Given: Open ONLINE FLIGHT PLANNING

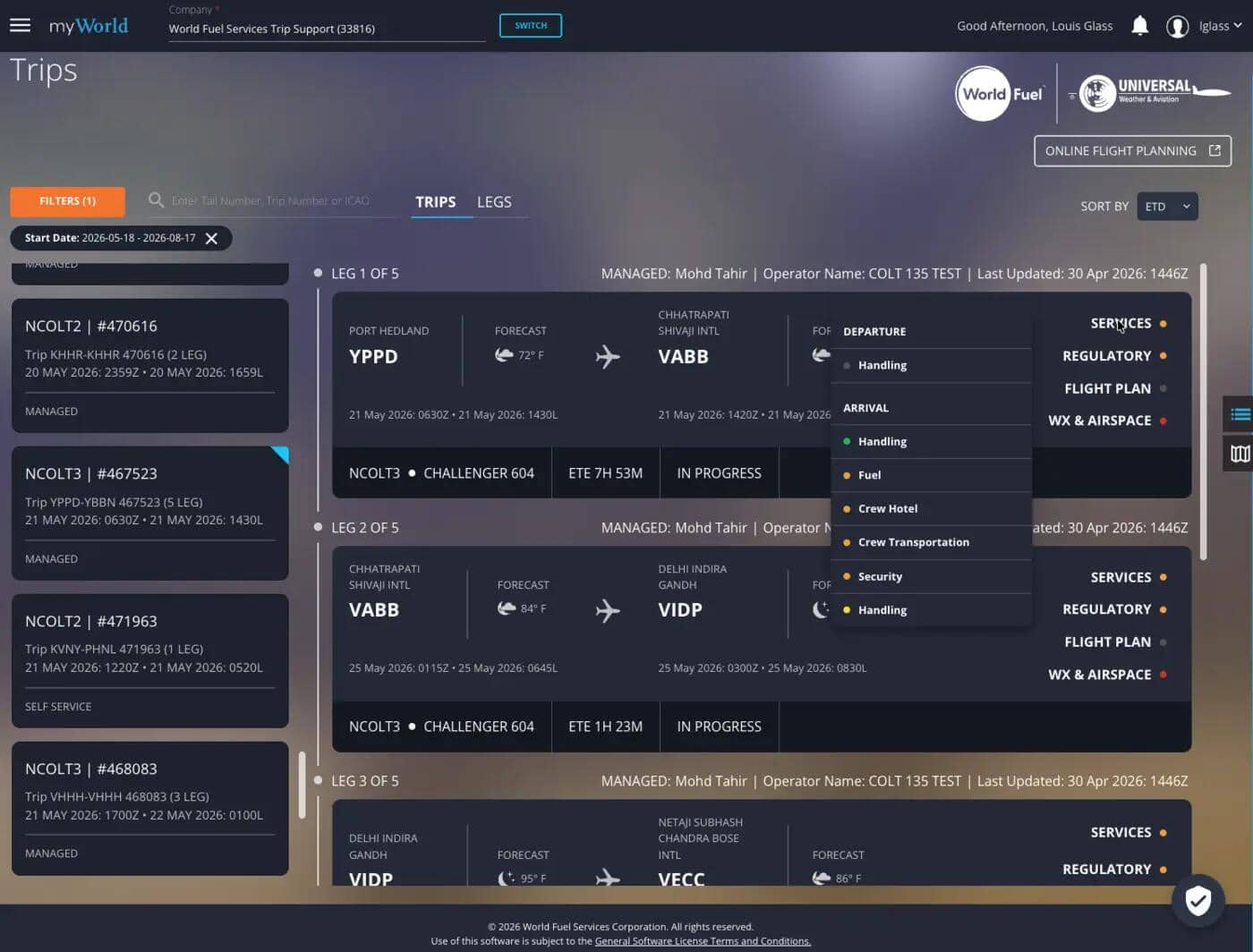Looking at the screenshot, I should point(1132,151).
